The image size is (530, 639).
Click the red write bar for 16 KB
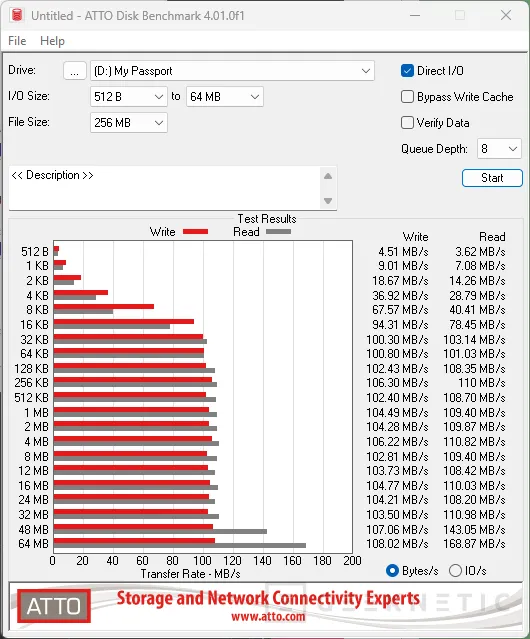tap(124, 322)
